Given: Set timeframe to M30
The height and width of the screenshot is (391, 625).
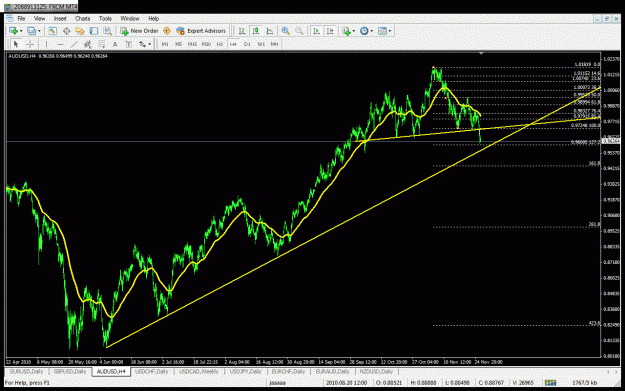Looking at the screenshot, I should pyautogui.click(x=206, y=44).
